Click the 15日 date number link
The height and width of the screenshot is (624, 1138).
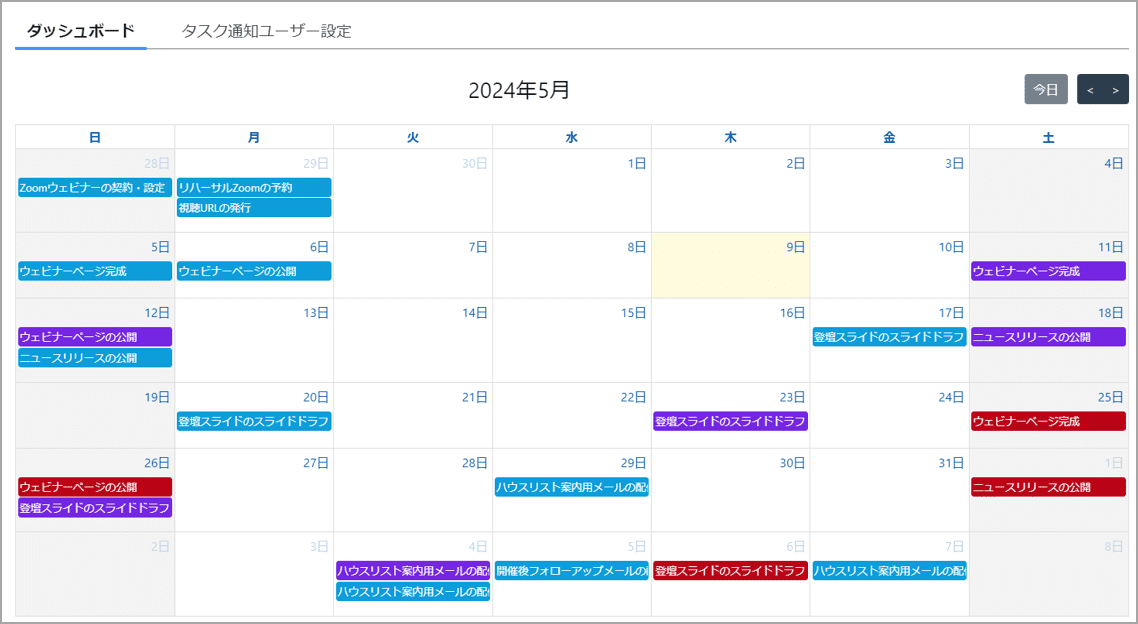coord(633,313)
